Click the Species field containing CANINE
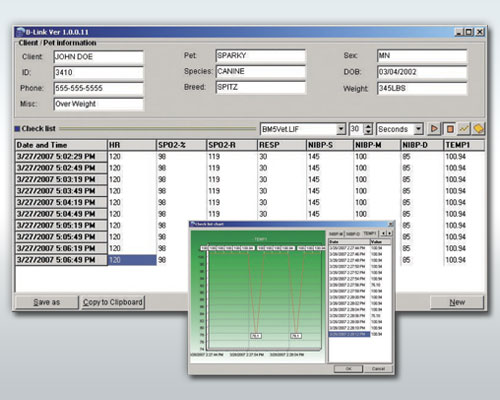The width and height of the screenshot is (500, 400). click(x=260, y=71)
